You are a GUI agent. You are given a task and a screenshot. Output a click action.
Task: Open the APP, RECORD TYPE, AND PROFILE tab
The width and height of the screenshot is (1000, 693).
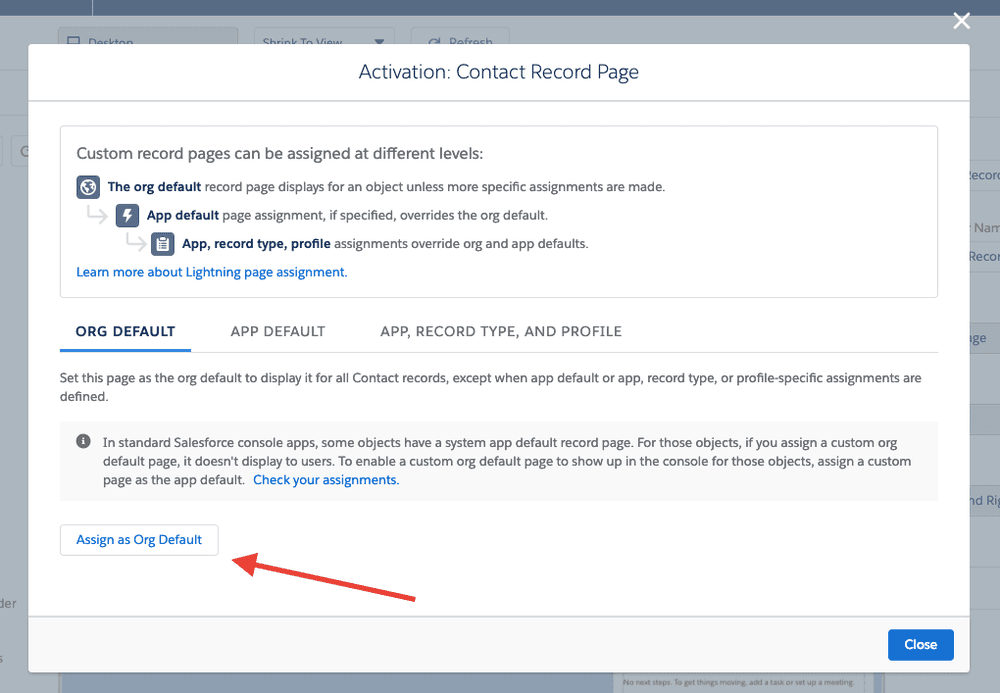click(x=500, y=331)
